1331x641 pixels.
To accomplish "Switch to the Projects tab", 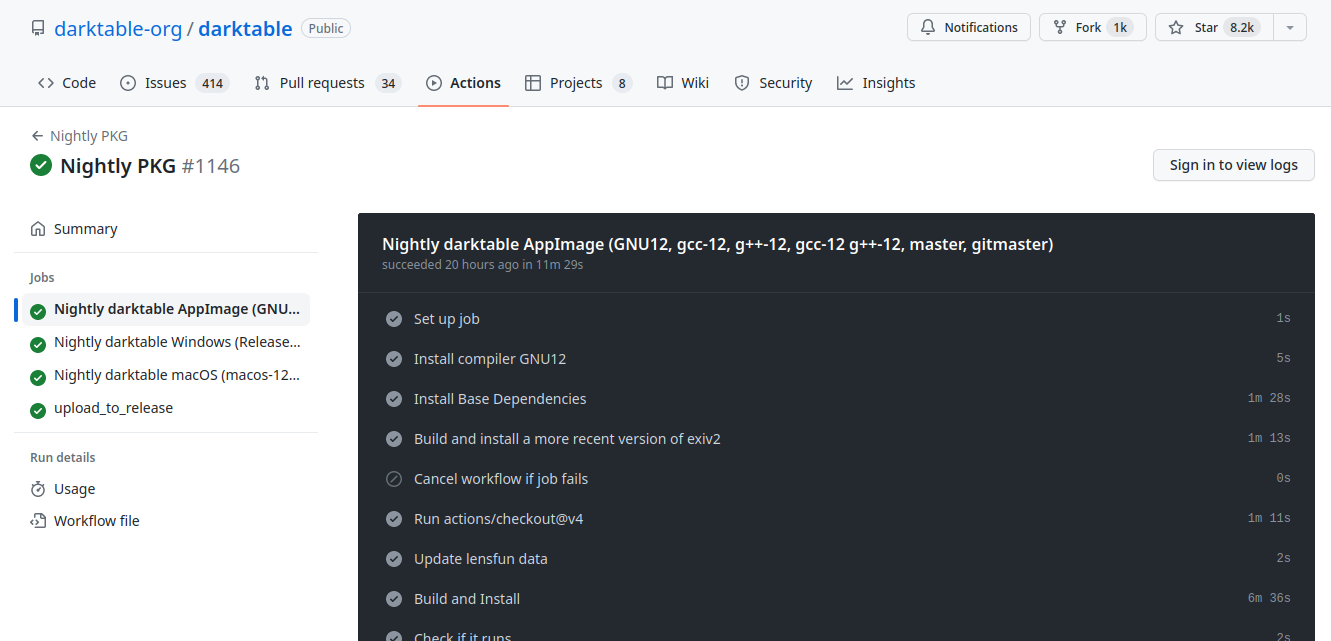I will pos(578,82).
